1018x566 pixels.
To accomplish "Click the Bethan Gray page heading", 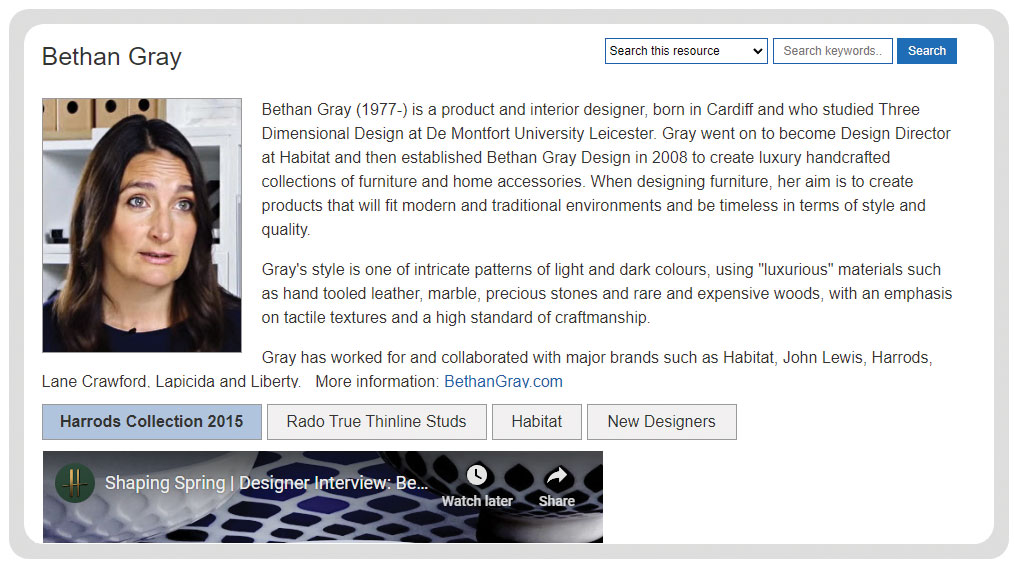I will point(112,57).
